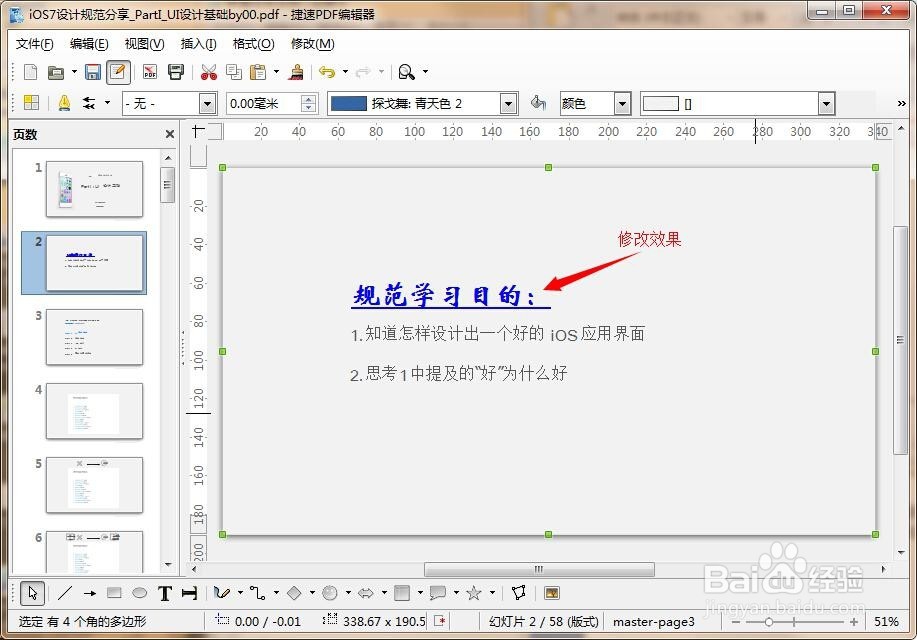Viewport: 917px width, 640px height.
Task: Select the Curve tool in the bottom toolbar
Action: (220, 592)
